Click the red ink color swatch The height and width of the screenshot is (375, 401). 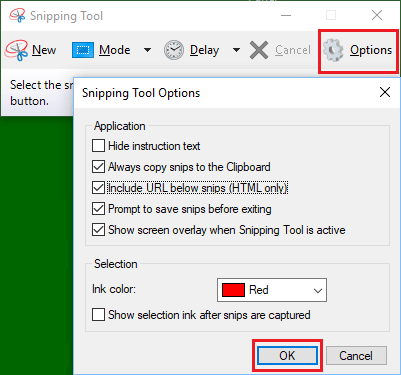(233, 290)
